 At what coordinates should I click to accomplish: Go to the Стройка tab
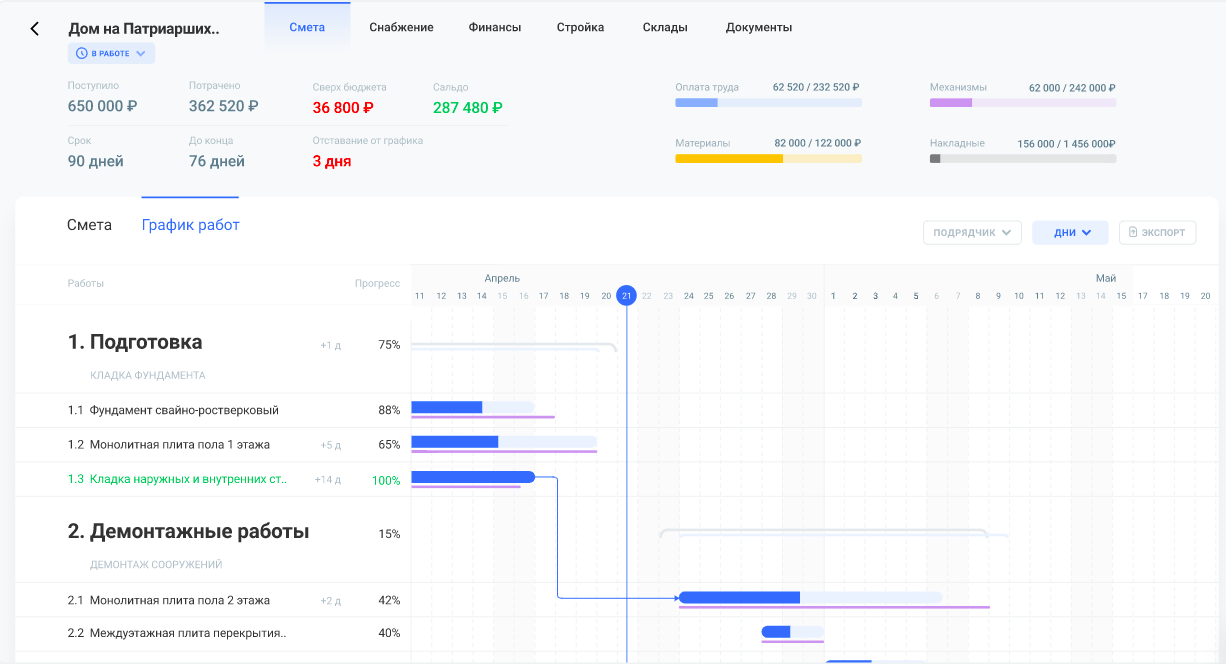click(580, 27)
